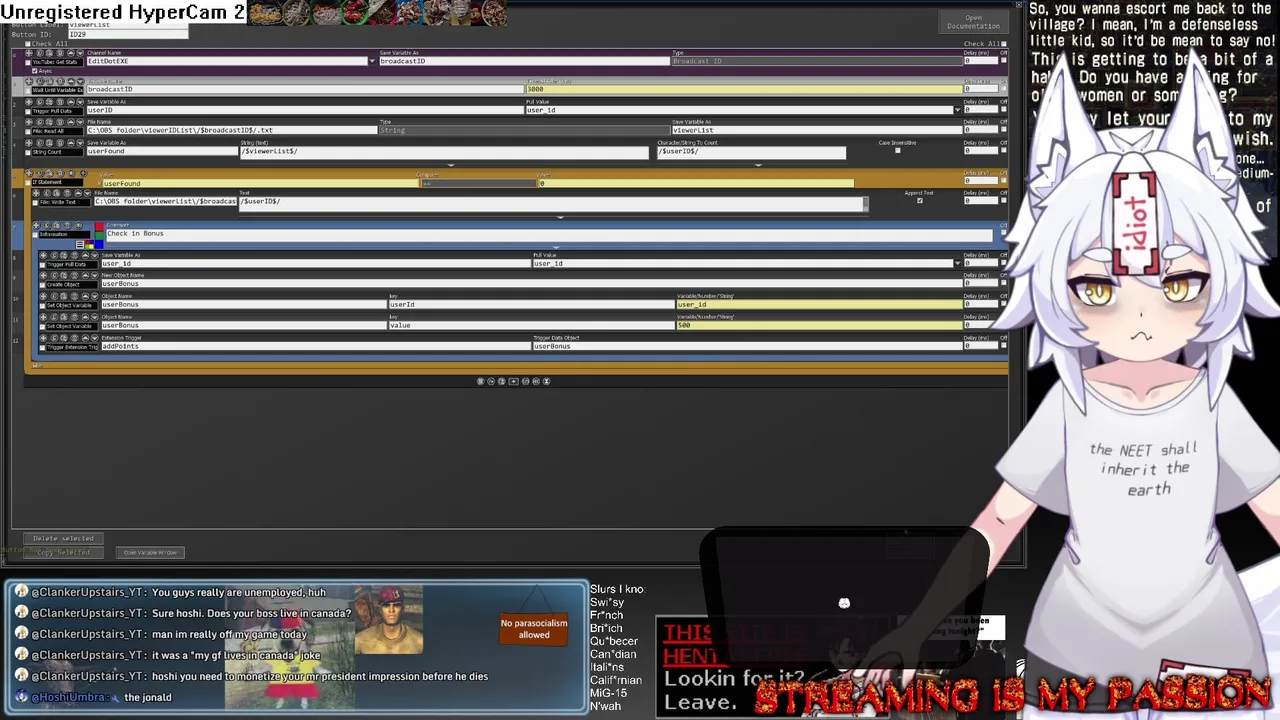Click Comment field reading Check in Bonus

(549, 234)
